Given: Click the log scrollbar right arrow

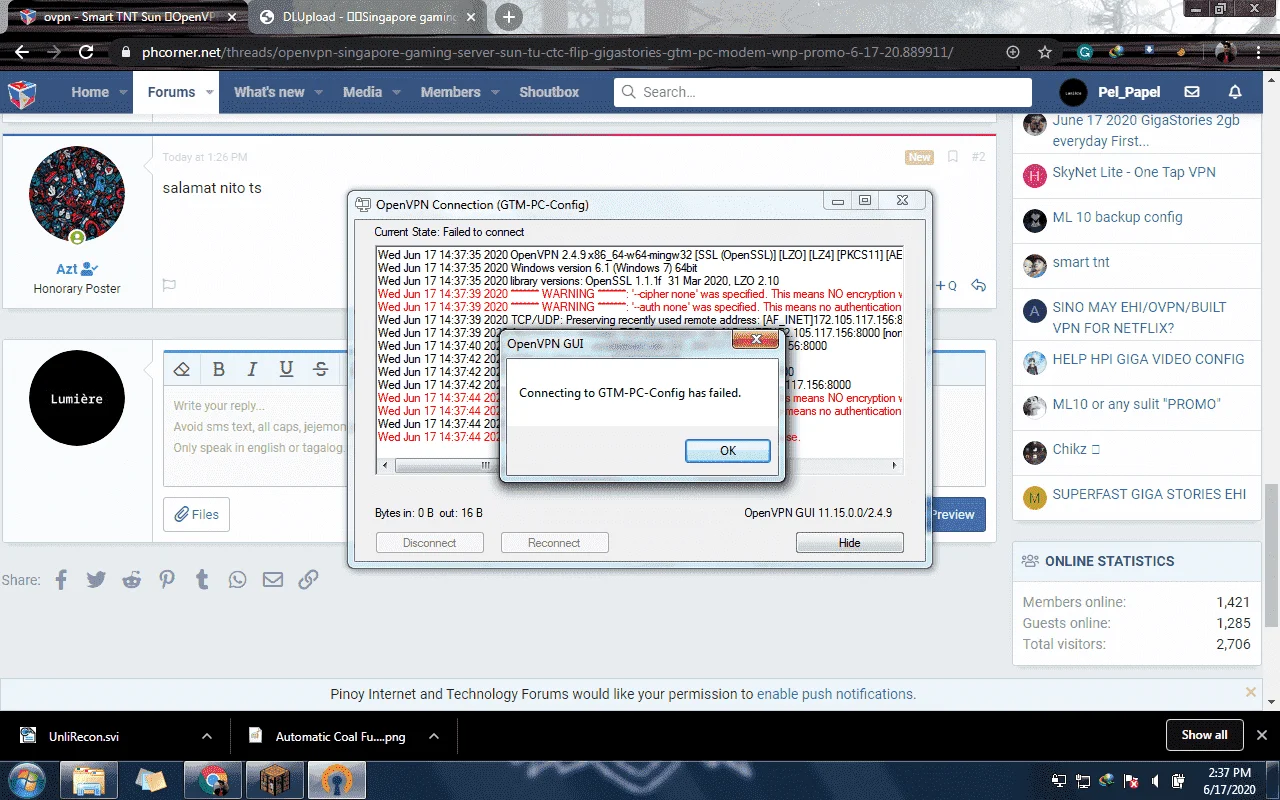Looking at the screenshot, I should pos(896,466).
